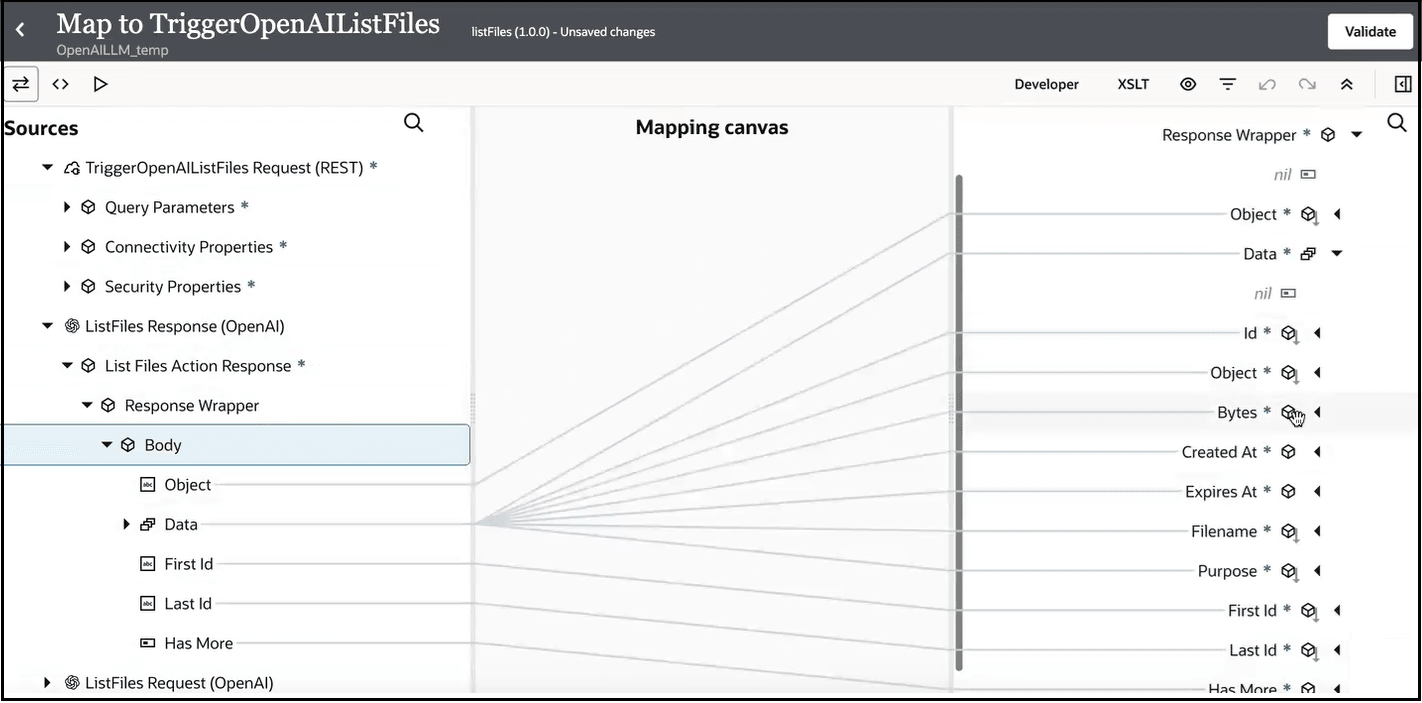Screen dimensions: 1422x703
Task: Click target Response Wrapper cube icon
Action: (1328, 135)
